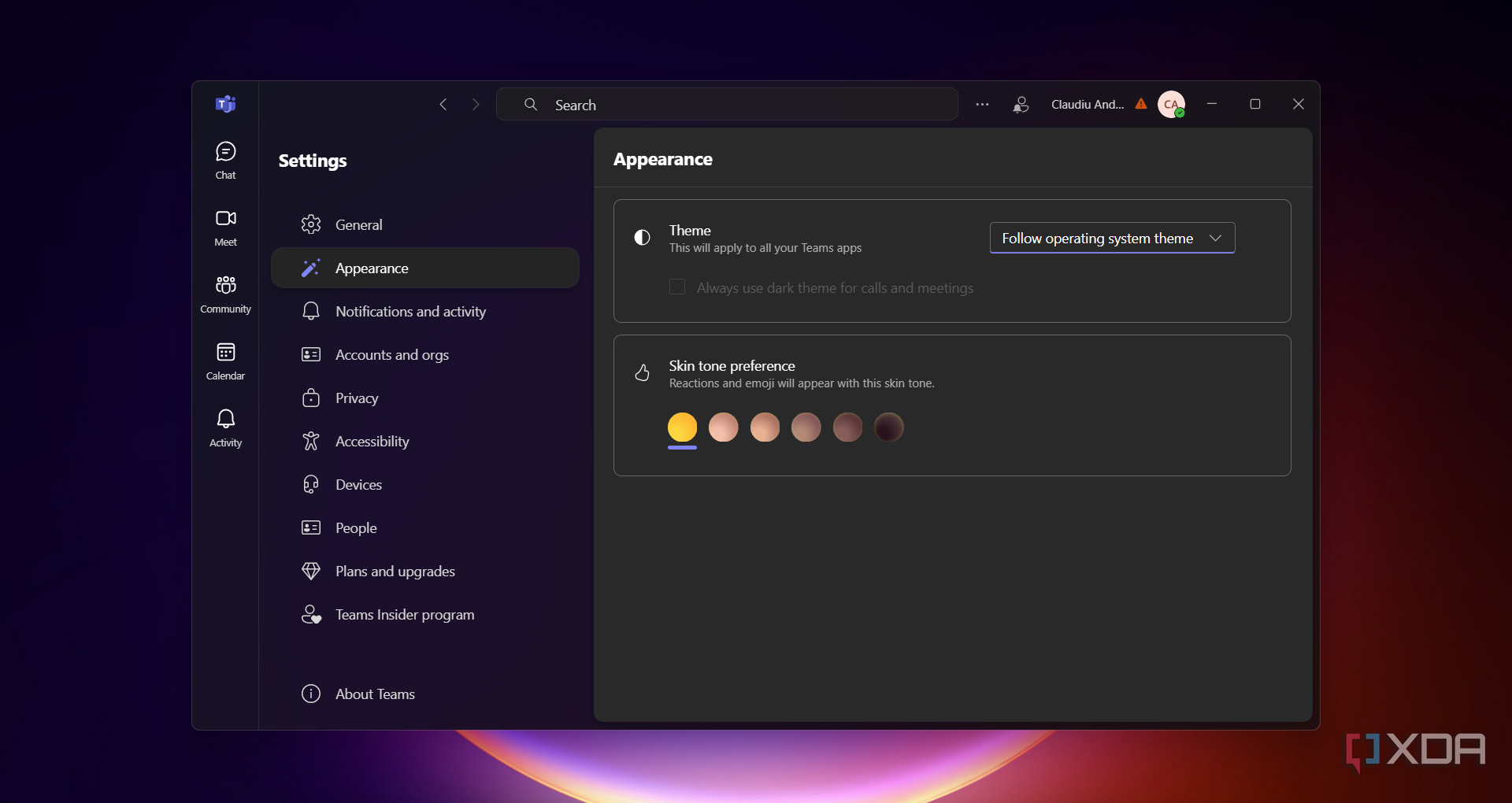Open Plans and upgrades settings
This screenshot has height=803, width=1512.
[425, 571]
